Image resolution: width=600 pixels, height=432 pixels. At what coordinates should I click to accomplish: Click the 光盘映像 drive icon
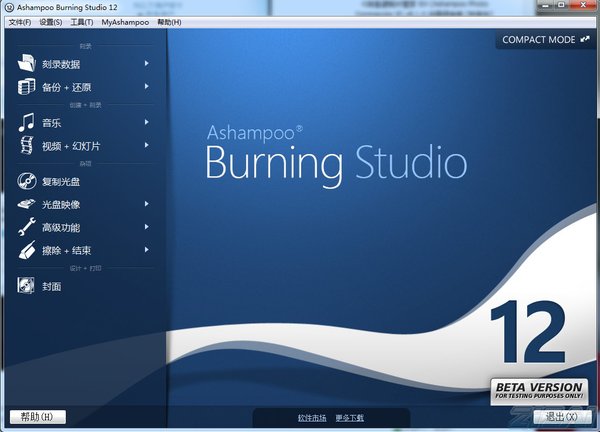click(x=27, y=204)
